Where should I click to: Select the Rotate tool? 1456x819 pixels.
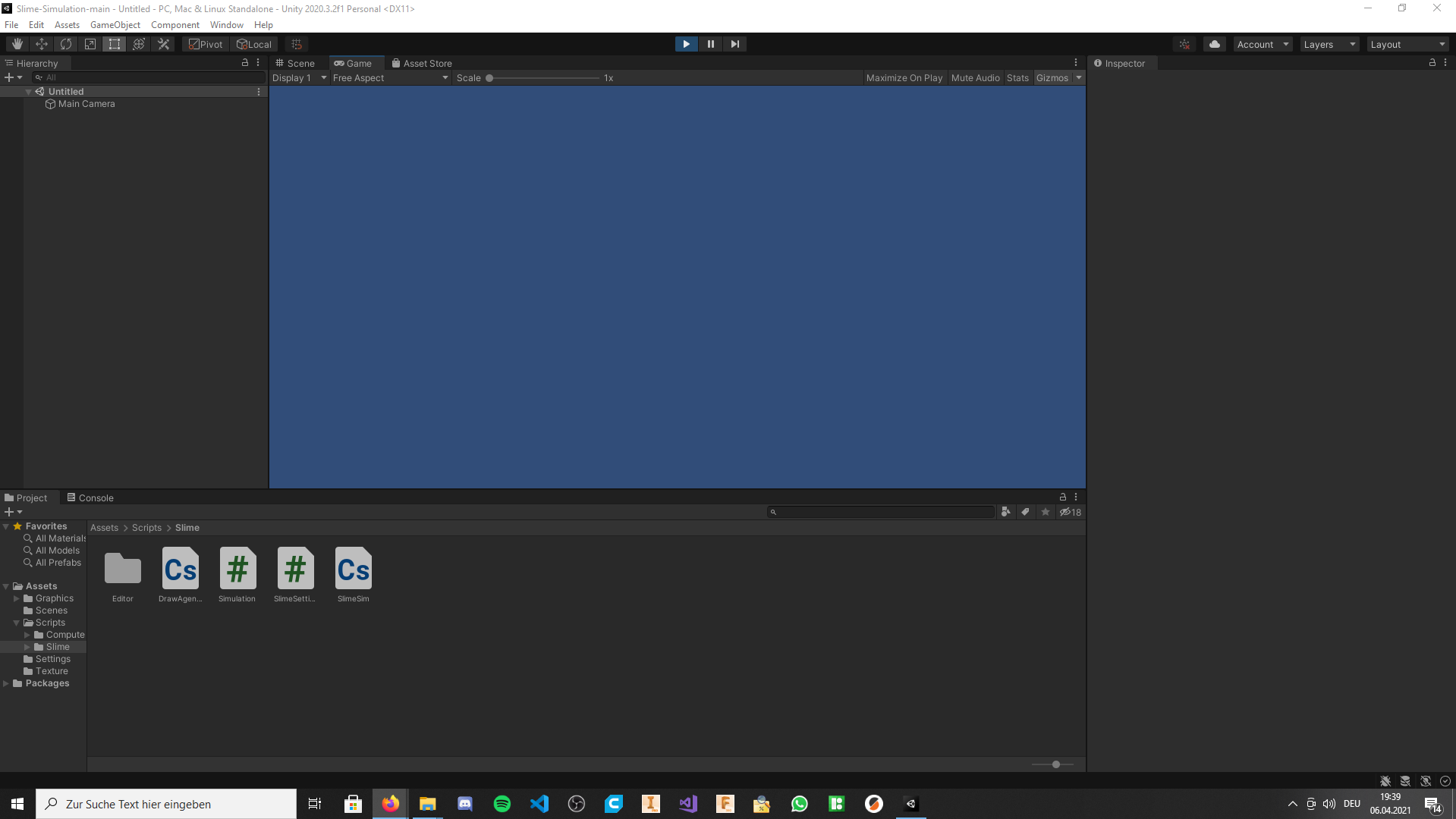coord(65,43)
